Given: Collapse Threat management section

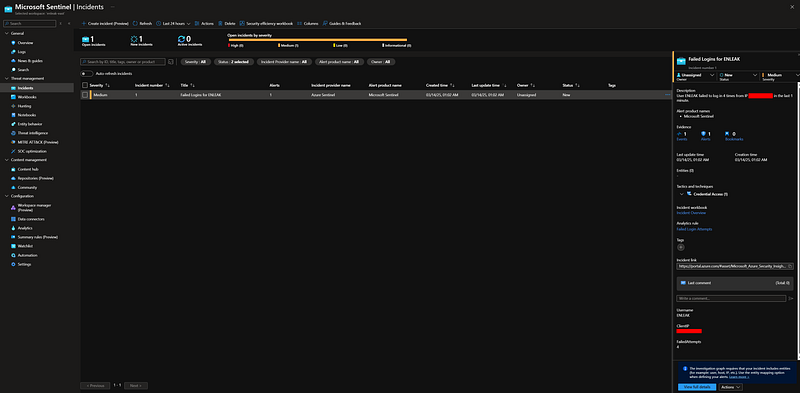Looking at the screenshot, I should click(x=6, y=79).
